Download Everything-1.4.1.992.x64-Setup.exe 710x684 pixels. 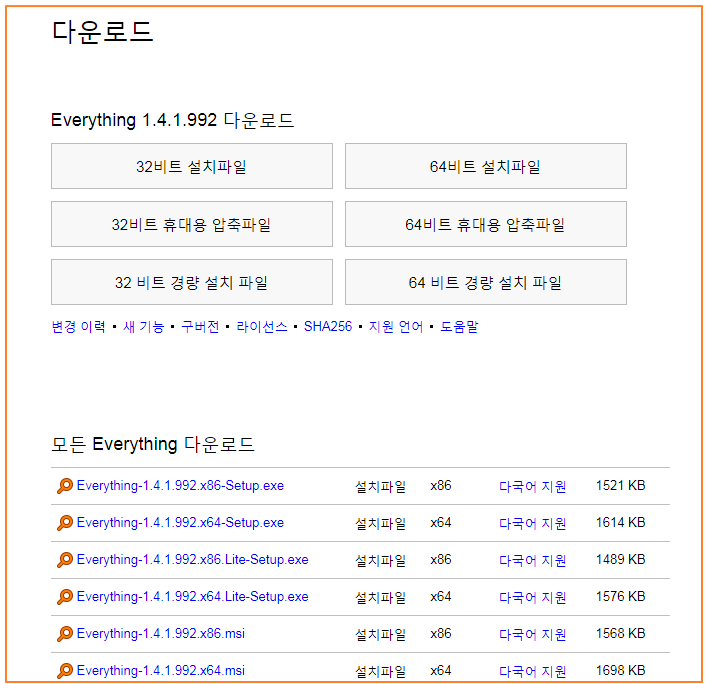tap(180, 523)
